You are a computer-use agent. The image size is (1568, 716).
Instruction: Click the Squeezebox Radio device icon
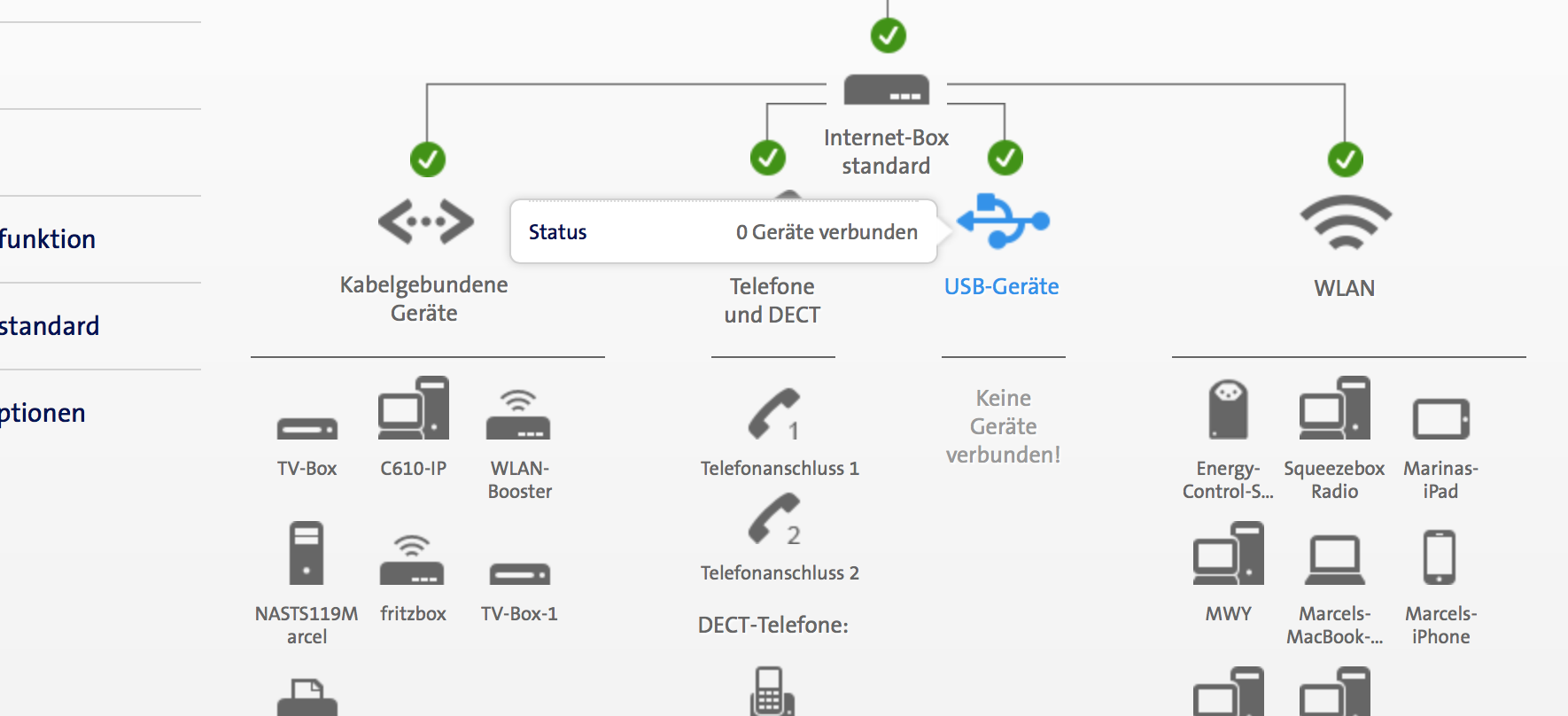pyautogui.click(x=1334, y=409)
